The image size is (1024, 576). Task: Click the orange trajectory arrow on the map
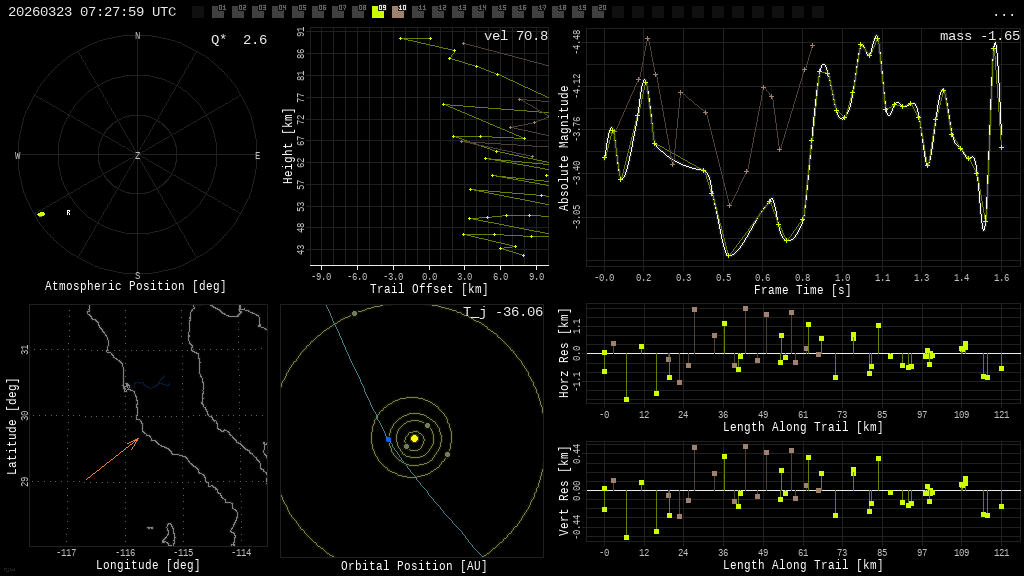pyautogui.click(x=112, y=459)
